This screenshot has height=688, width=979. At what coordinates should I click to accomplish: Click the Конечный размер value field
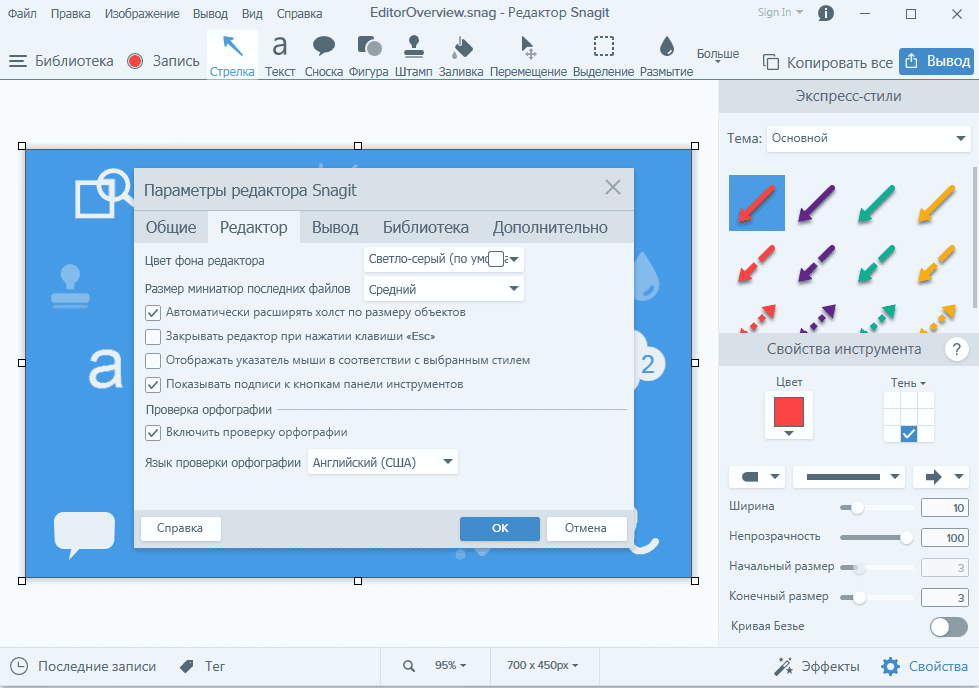[945, 597]
